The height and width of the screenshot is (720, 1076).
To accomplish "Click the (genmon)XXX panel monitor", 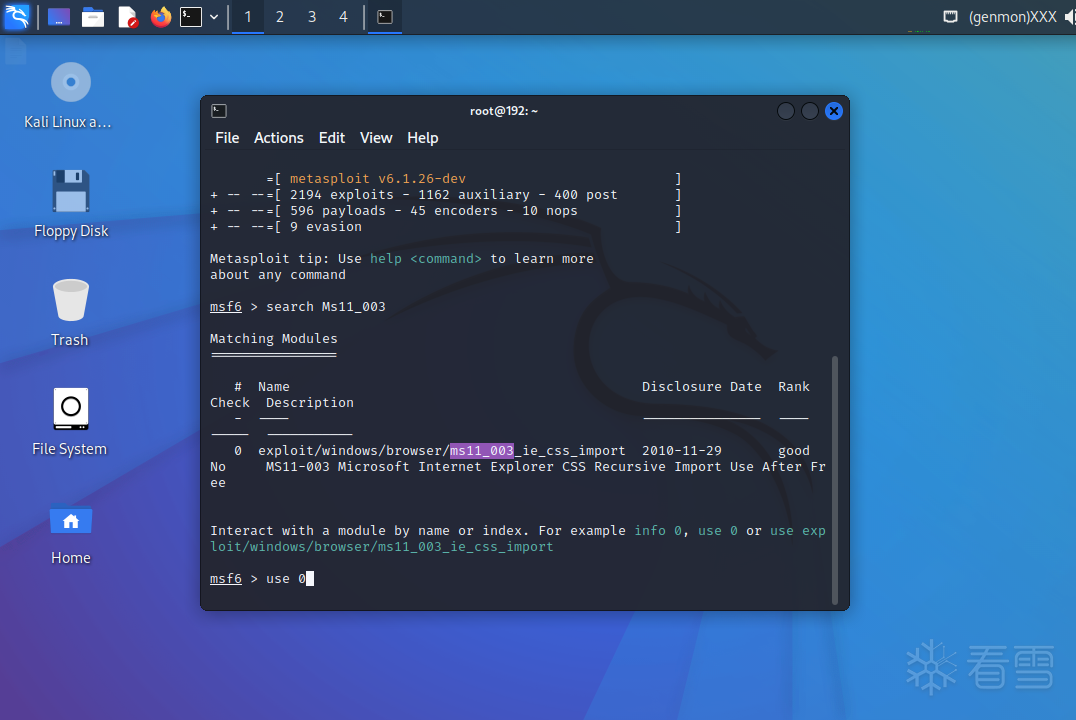I will [1012, 16].
